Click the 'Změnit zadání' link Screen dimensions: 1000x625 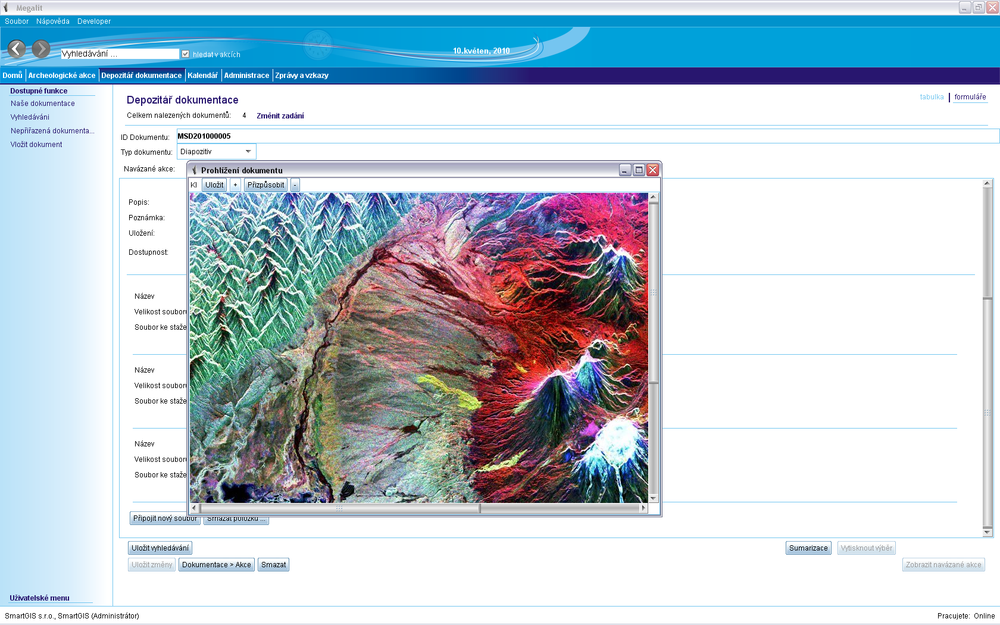click(x=280, y=116)
